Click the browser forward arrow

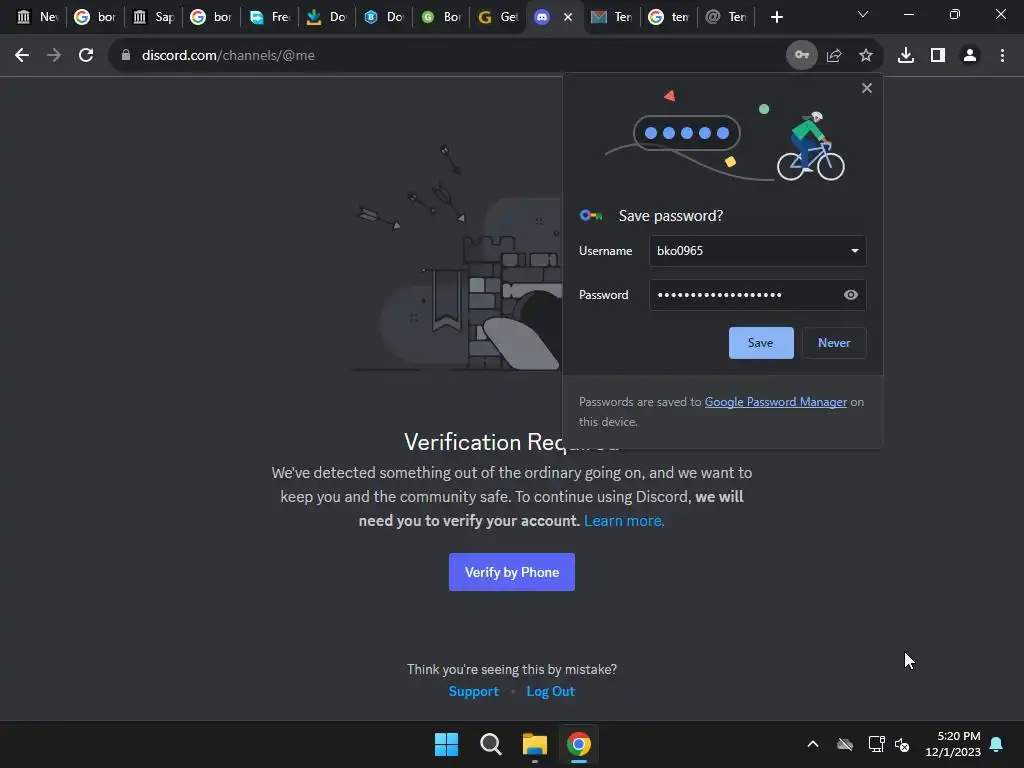point(54,56)
